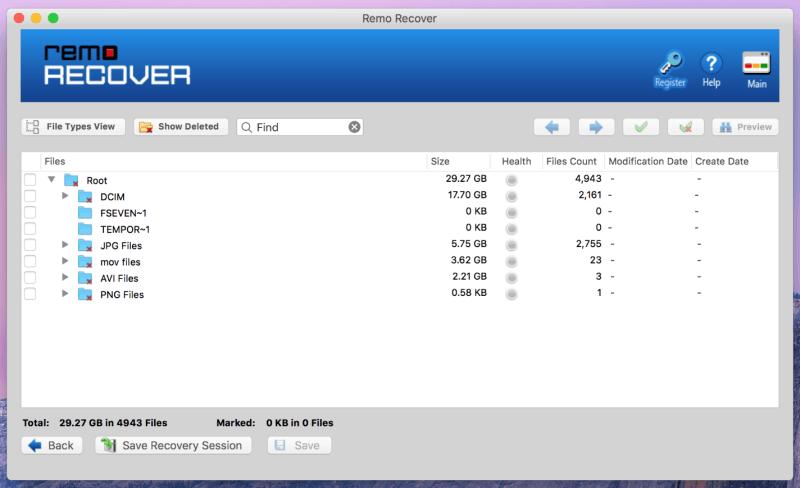Click the DCIM folder icon
Screen dimensions: 800x488
[85, 197]
